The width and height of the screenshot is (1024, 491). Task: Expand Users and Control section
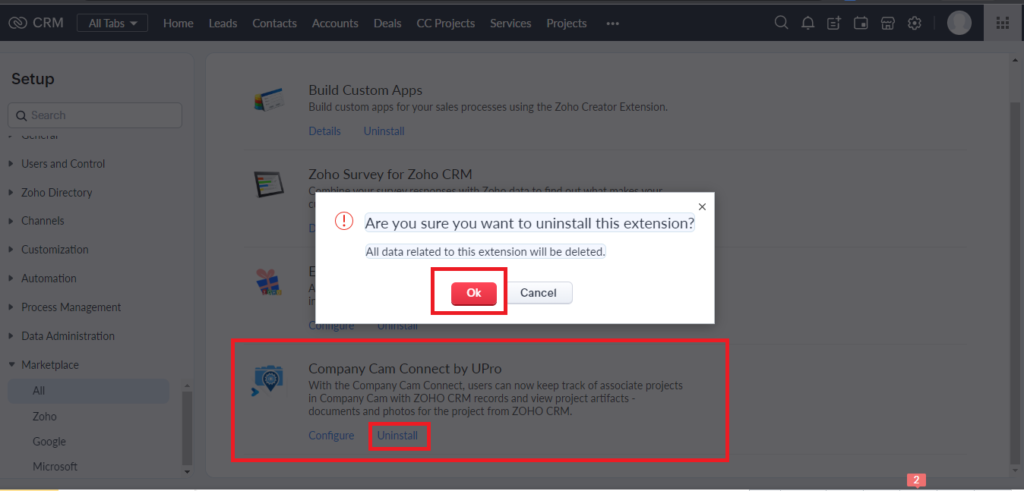(x=63, y=164)
